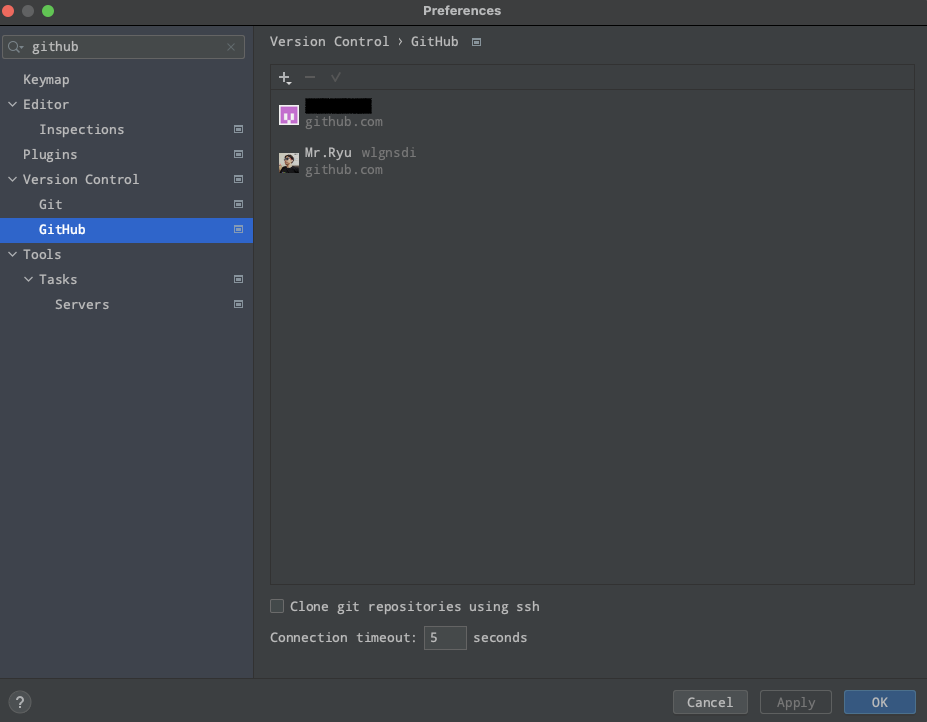Click the Mr.Ryu account avatar photo
The width and height of the screenshot is (927, 722).
coord(289,163)
